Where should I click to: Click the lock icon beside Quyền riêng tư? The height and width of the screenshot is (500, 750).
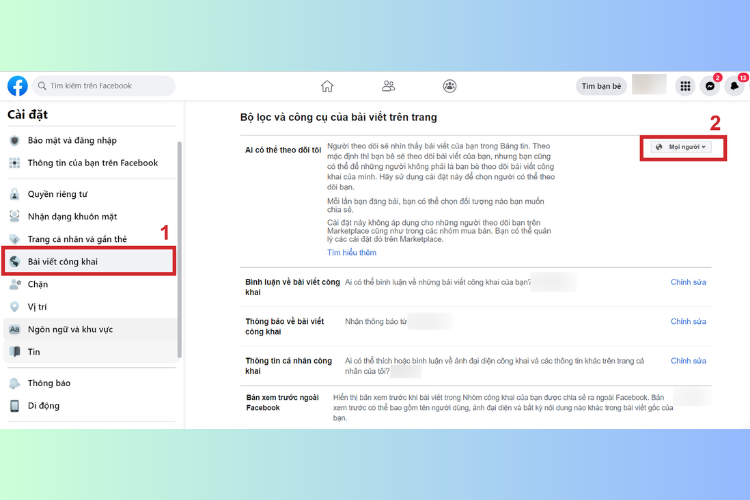click(15, 194)
